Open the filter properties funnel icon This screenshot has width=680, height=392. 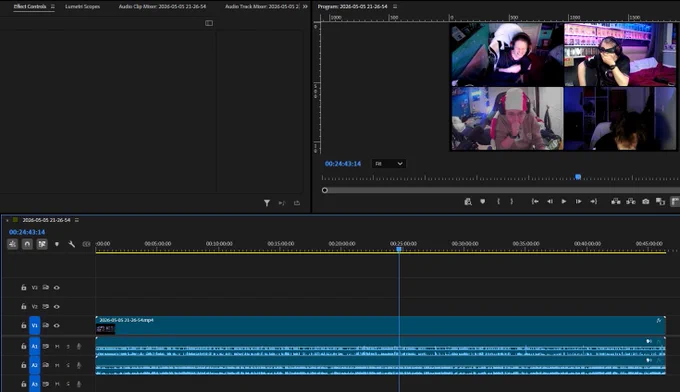tap(267, 203)
